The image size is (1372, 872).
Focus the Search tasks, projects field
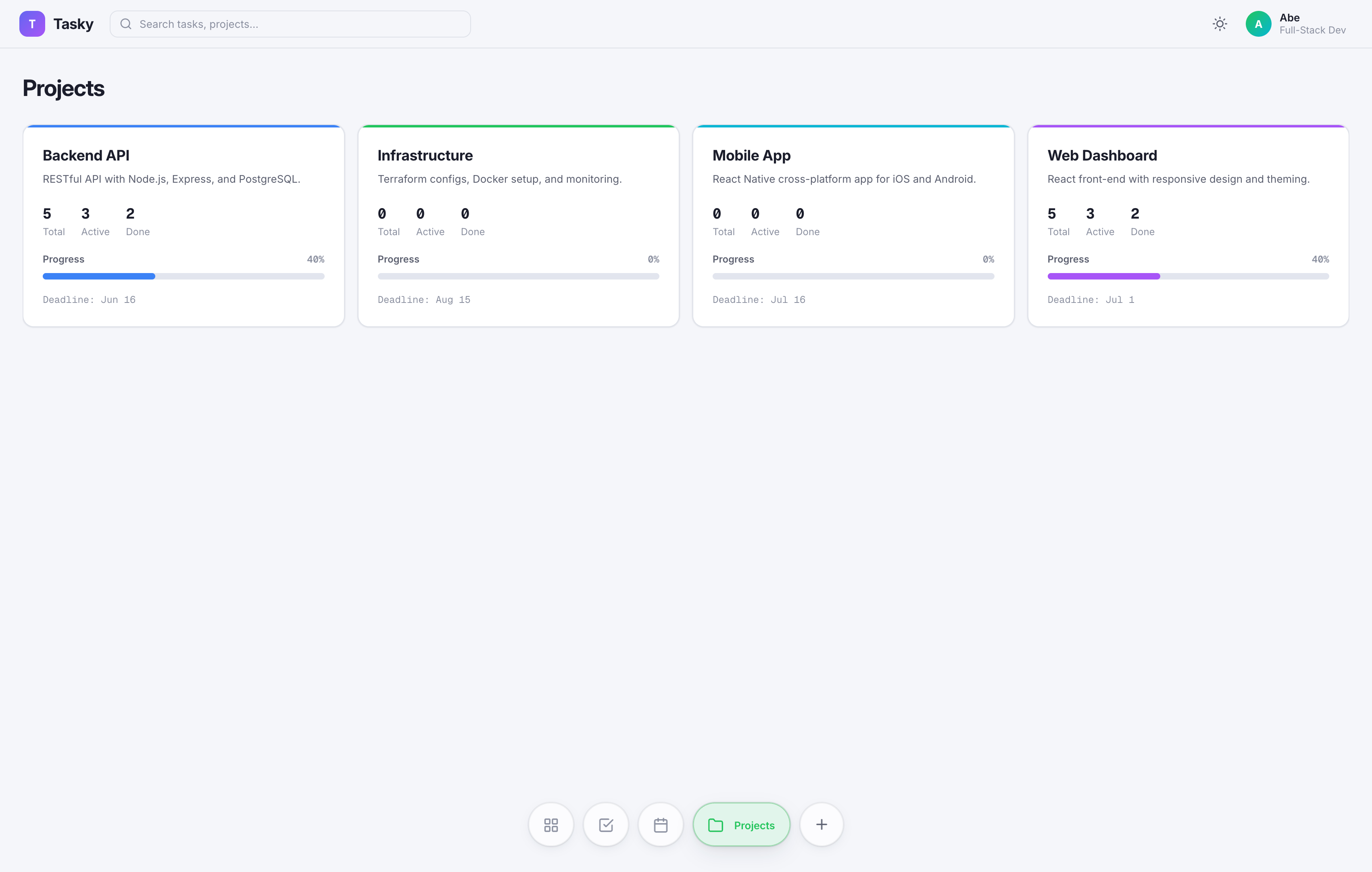click(290, 24)
